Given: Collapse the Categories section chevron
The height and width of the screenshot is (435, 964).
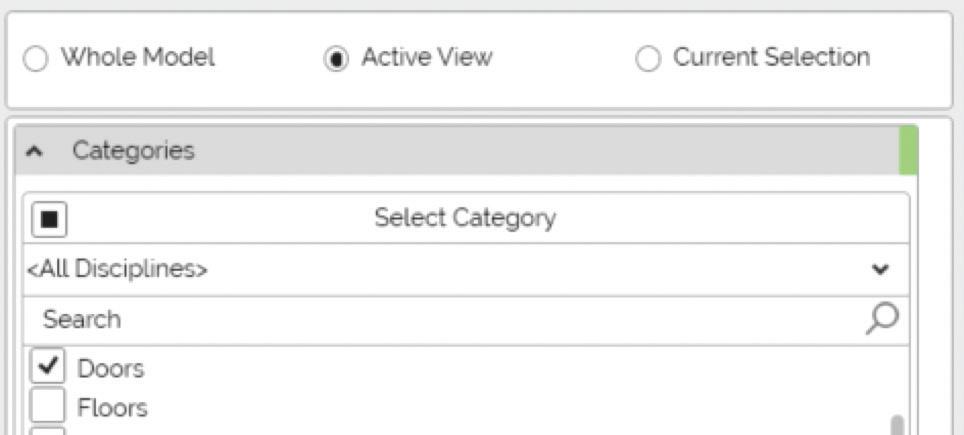Looking at the screenshot, I should 35,151.
